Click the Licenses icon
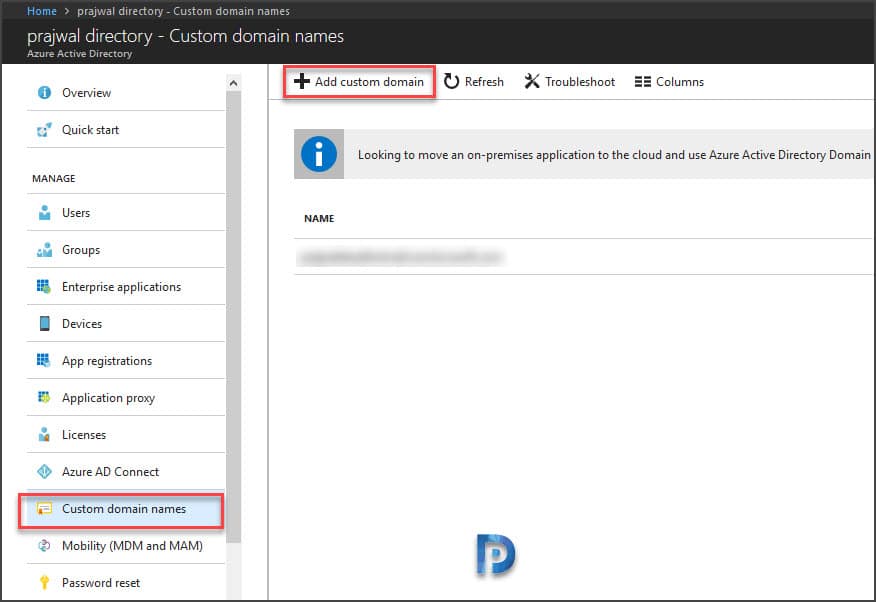This screenshot has width=876, height=602. click(x=44, y=434)
